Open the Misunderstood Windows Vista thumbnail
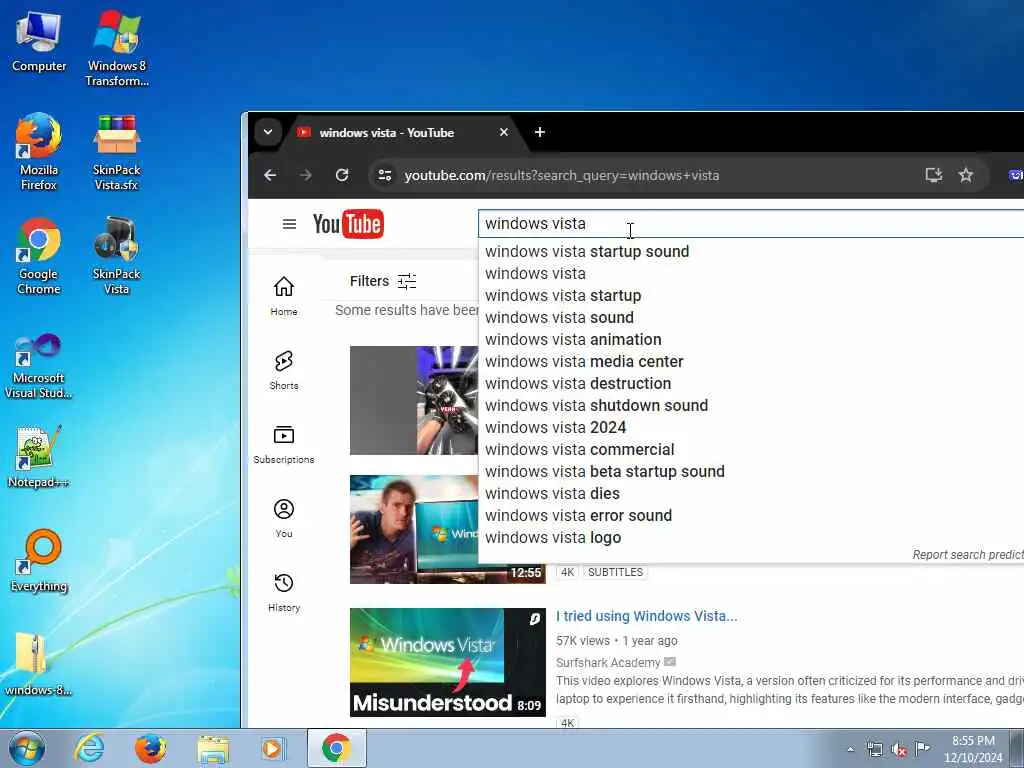This screenshot has width=1024, height=768. [x=447, y=662]
